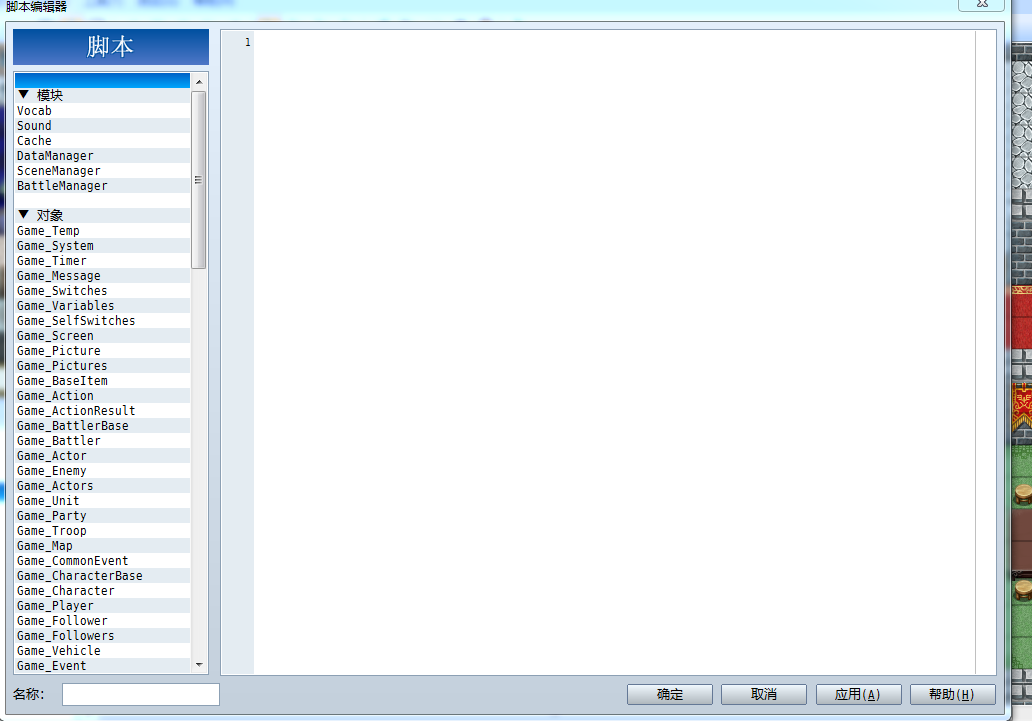Pick the Game_Event script
This screenshot has height=721, width=1032.
tap(102, 666)
